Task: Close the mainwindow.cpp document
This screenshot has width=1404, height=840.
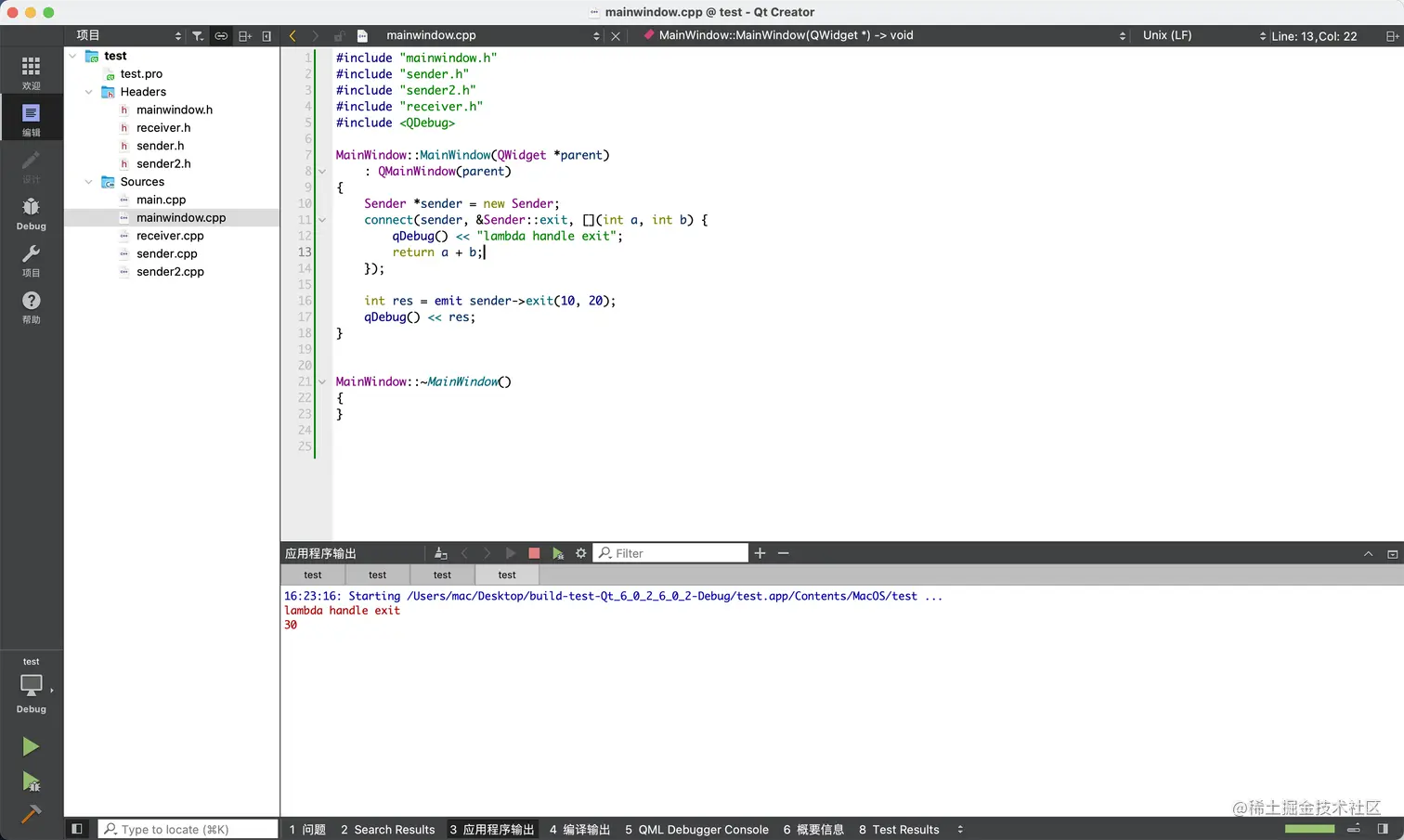Action: click(x=616, y=36)
